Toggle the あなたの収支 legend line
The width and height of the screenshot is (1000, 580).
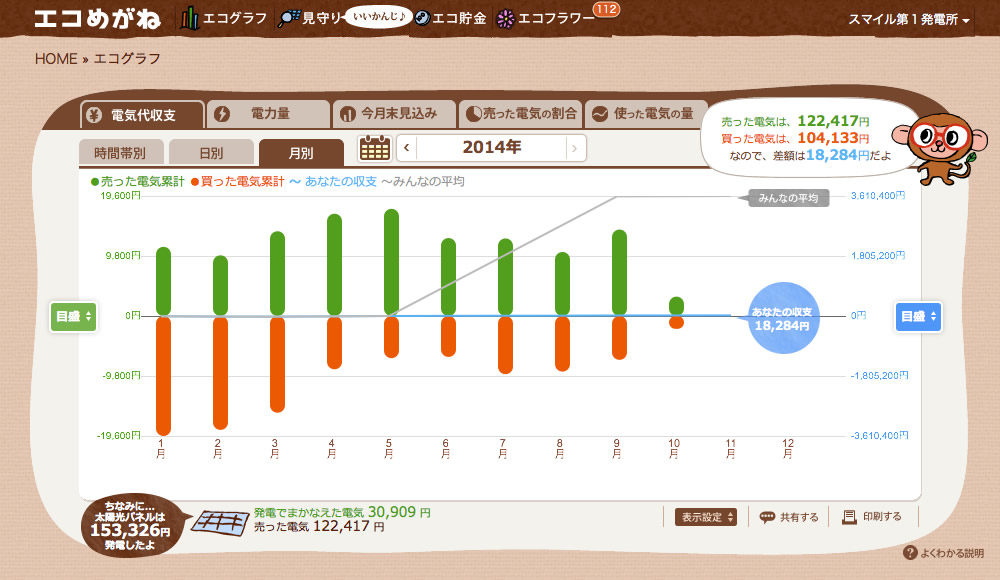pyautogui.click(x=333, y=182)
